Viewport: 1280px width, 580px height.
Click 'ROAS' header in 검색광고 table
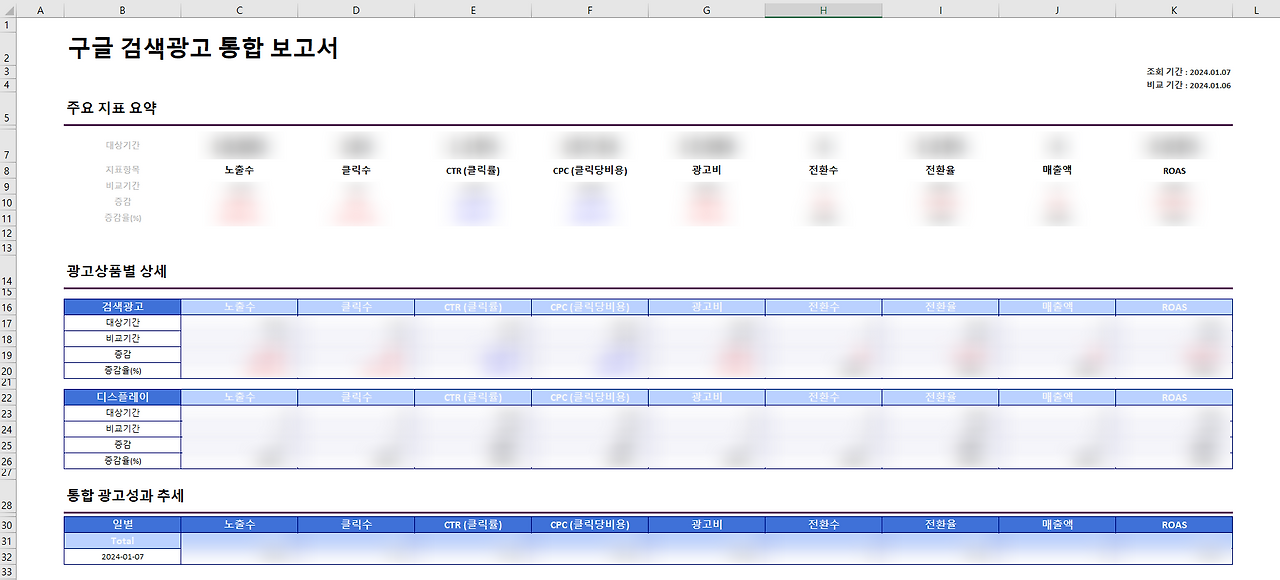pos(1174,307)
